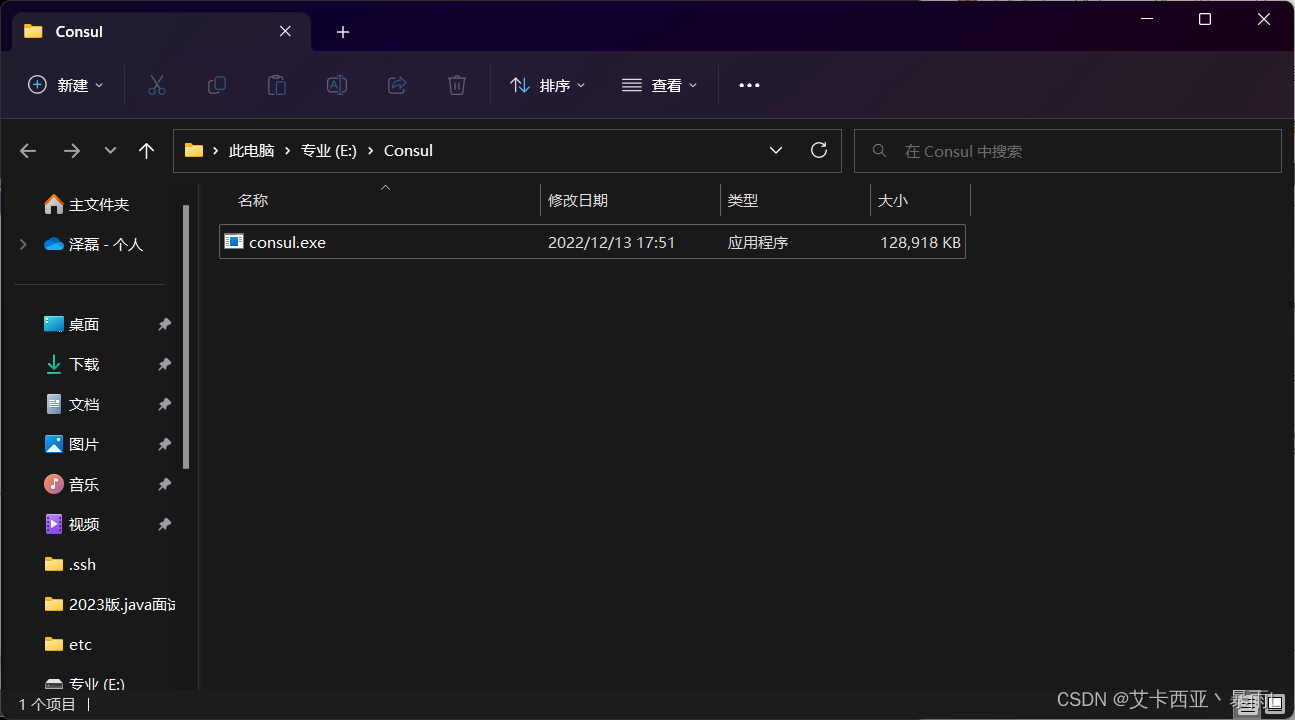Go back with the left arrow
Viewport: 1295px width, 720px height.
point(28,151)
